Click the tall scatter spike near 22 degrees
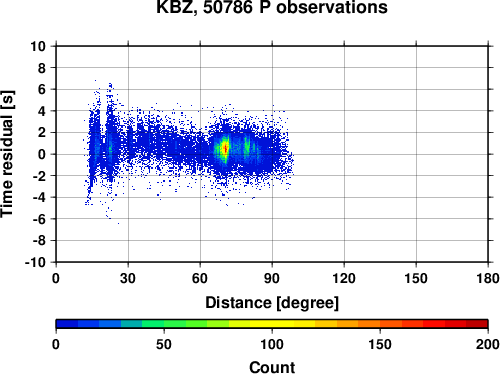The height and width of the screenshot is (374, 500). pyautogui.click(x=110, y=133)
